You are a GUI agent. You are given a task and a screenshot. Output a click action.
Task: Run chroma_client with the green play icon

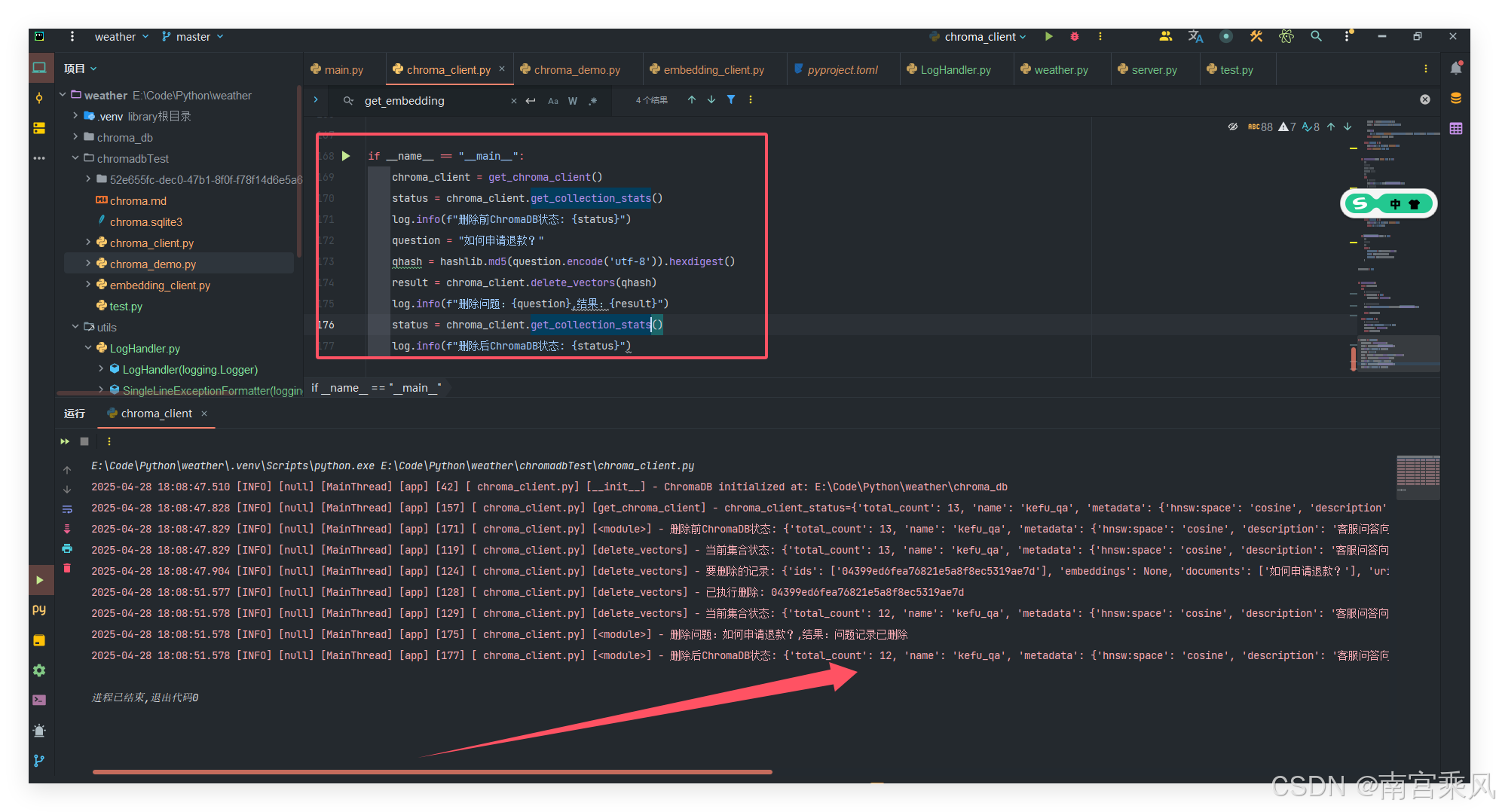[1048, 36]
